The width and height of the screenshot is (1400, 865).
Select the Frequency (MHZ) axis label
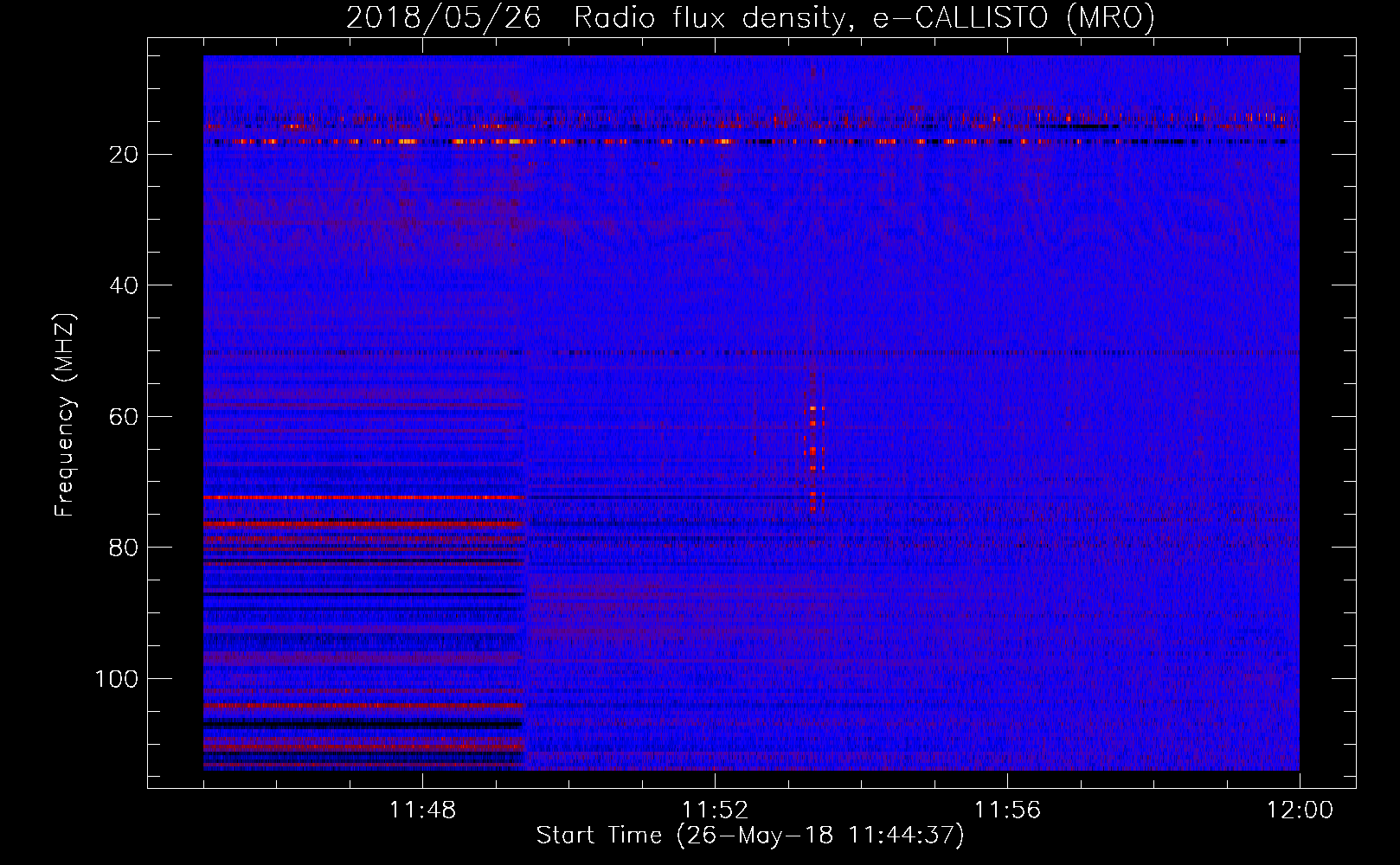65,415
